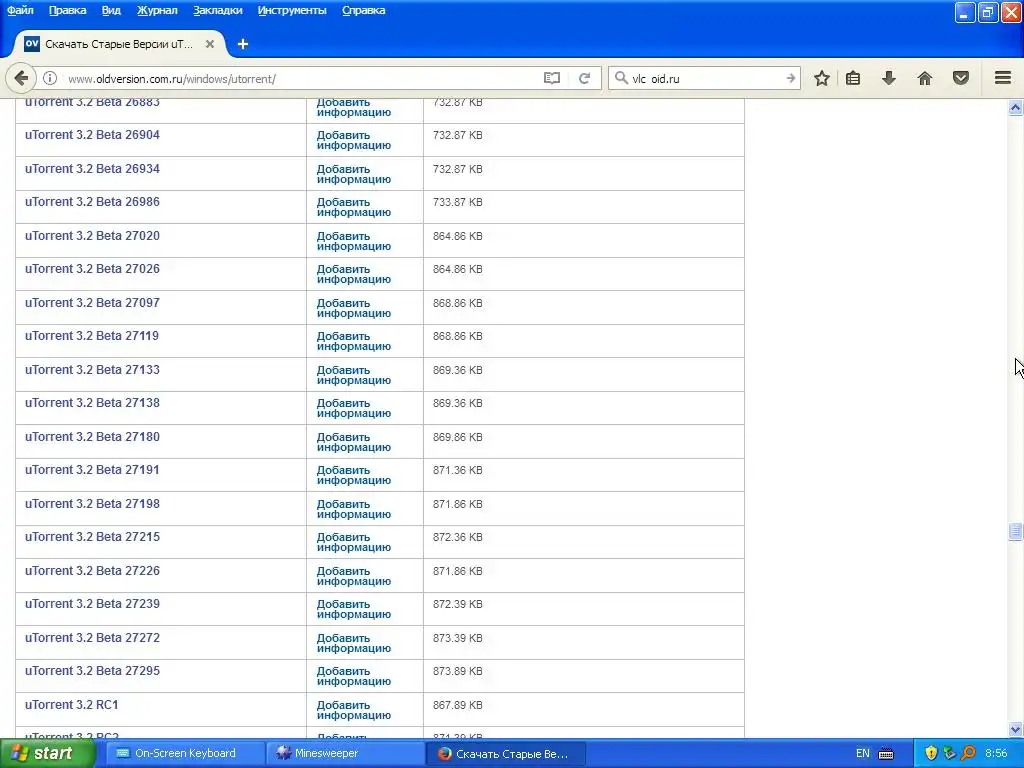Open uTorrent 3.2 Beta 26986 link
This screenshot has width=1024, height=768.
coord(92,202)
